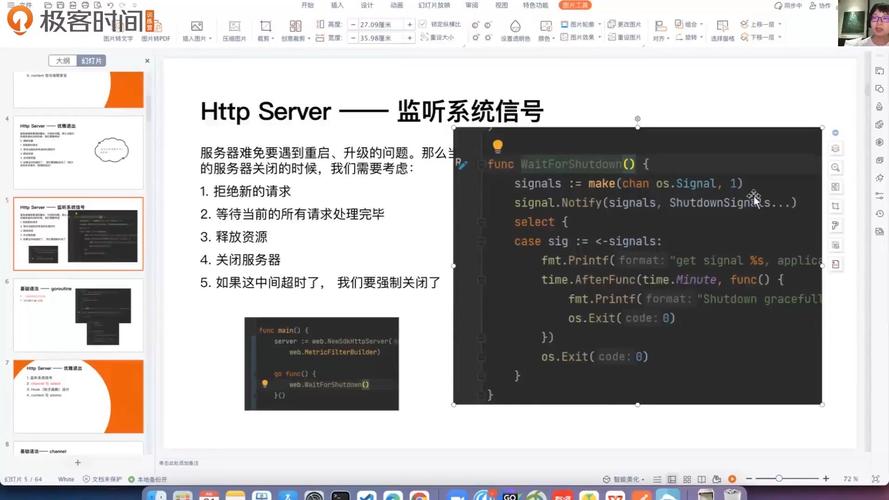Click Reset Size (重设大小)
This screenshot has width=889, height=500.
click(437, 37)
